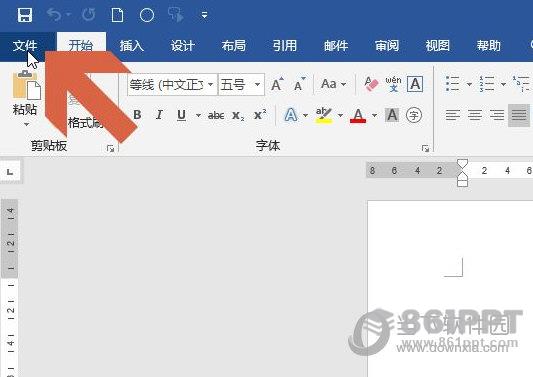Click the 粘贴 paste button

(x=25, y=98)
